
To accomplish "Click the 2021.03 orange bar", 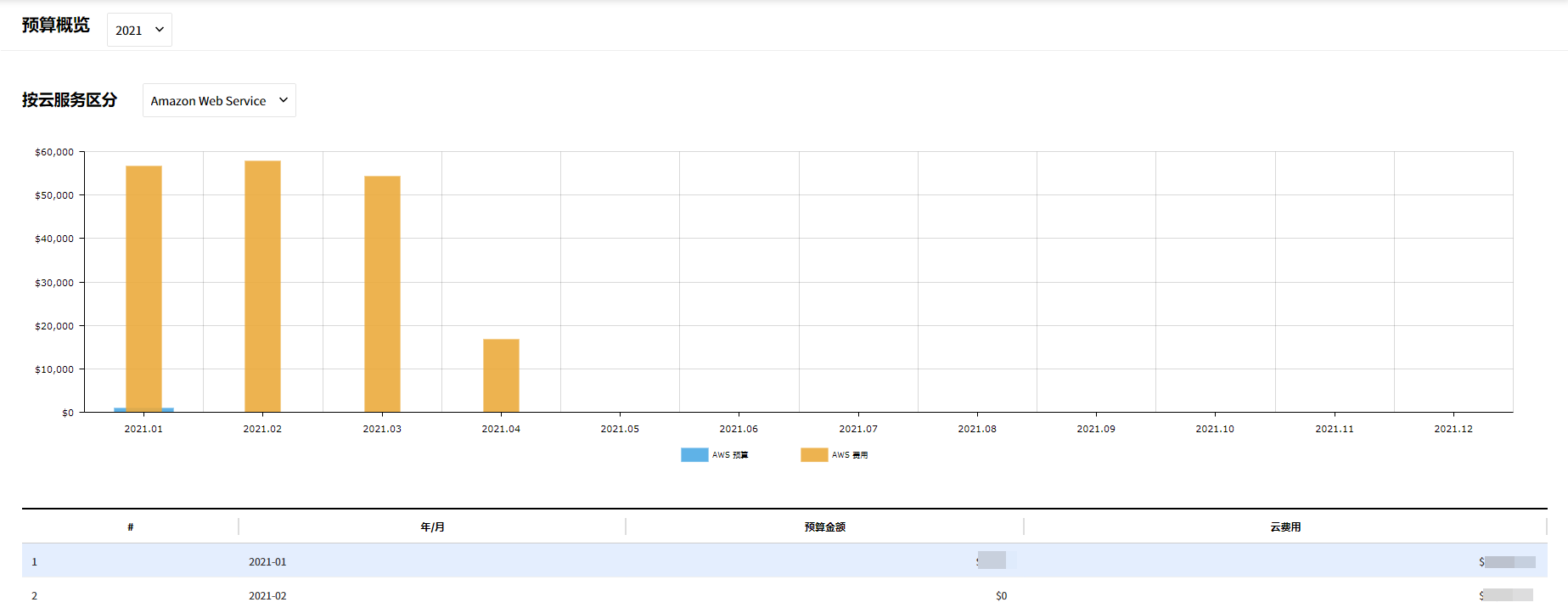I will point(382,294).
